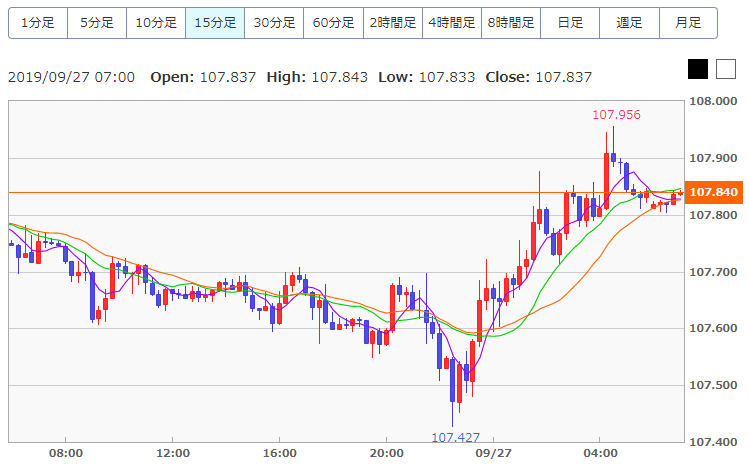Apply the black chart theme swatch
This screenshot has width=749, height=466.
[x=698, y=69]
